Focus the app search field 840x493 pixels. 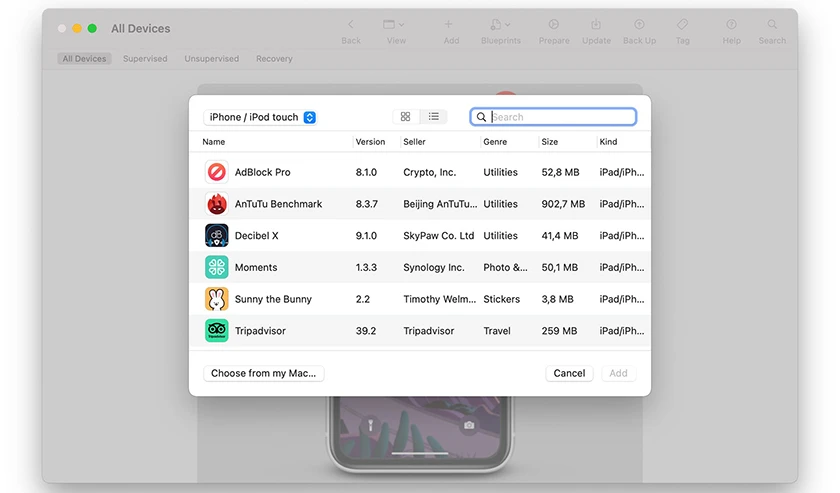(x=553, y=117)
